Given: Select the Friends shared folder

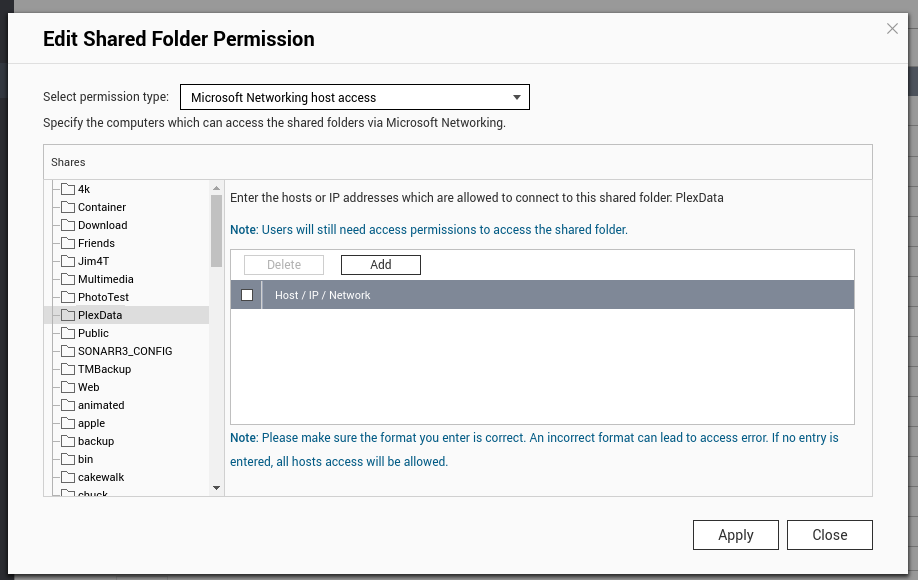Looking at the screenshot, I should pyautogui.click(x=96, y=243).
